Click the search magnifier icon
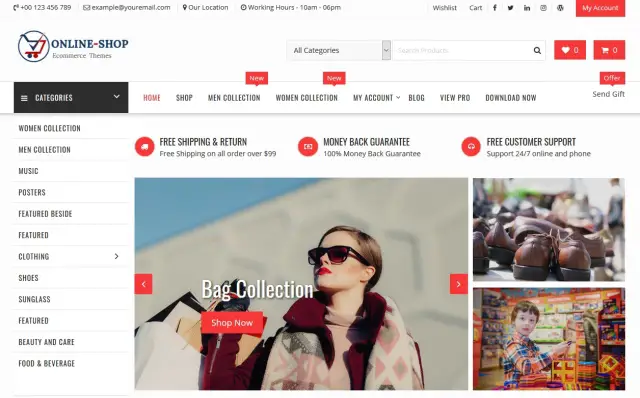 [537, 50]
